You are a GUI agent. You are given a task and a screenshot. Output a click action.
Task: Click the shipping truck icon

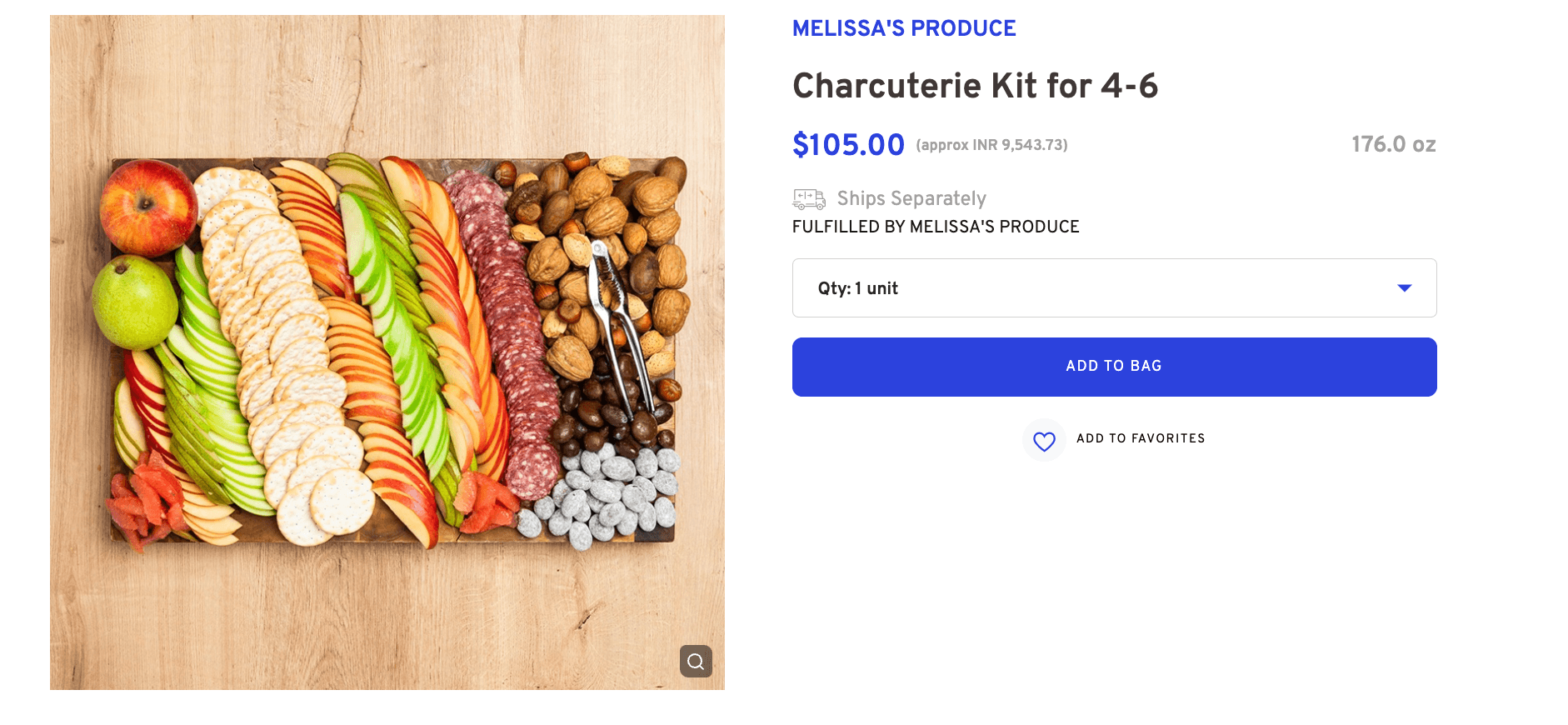806,198
